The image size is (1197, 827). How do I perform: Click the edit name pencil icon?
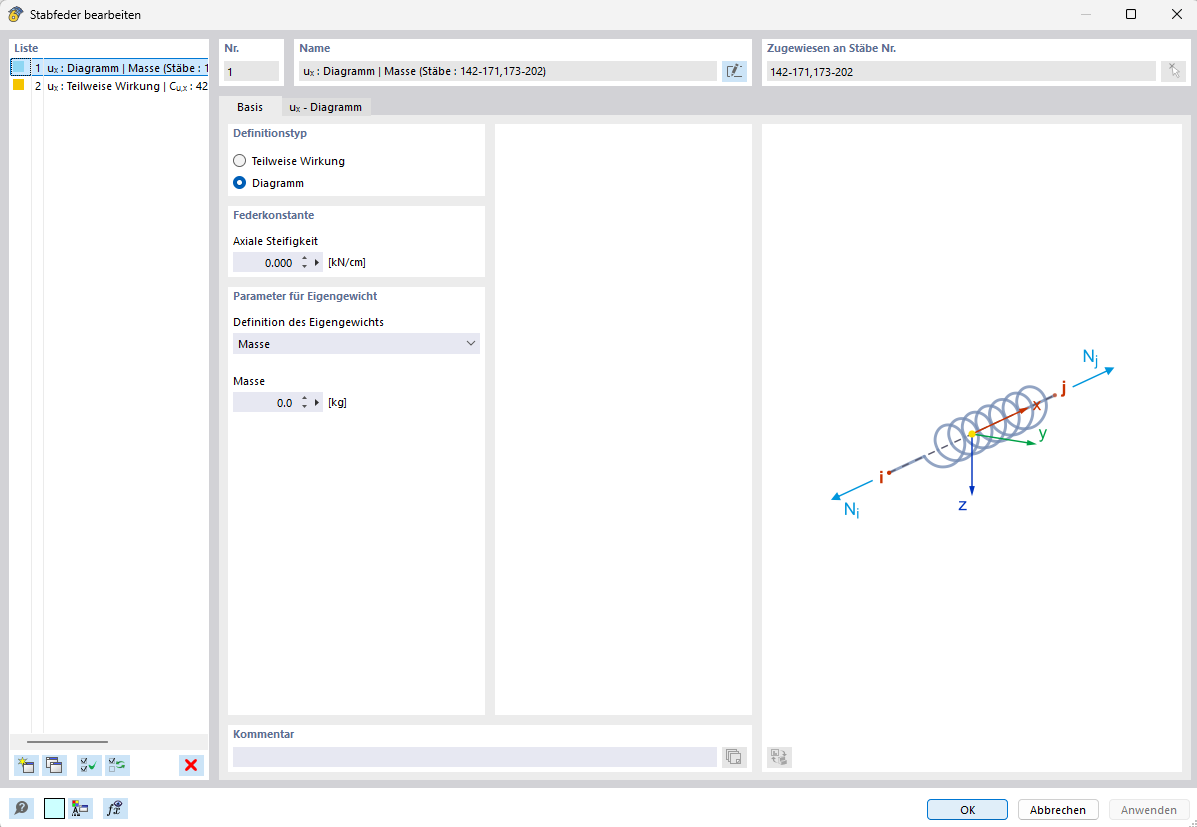[x=734, y=71]
